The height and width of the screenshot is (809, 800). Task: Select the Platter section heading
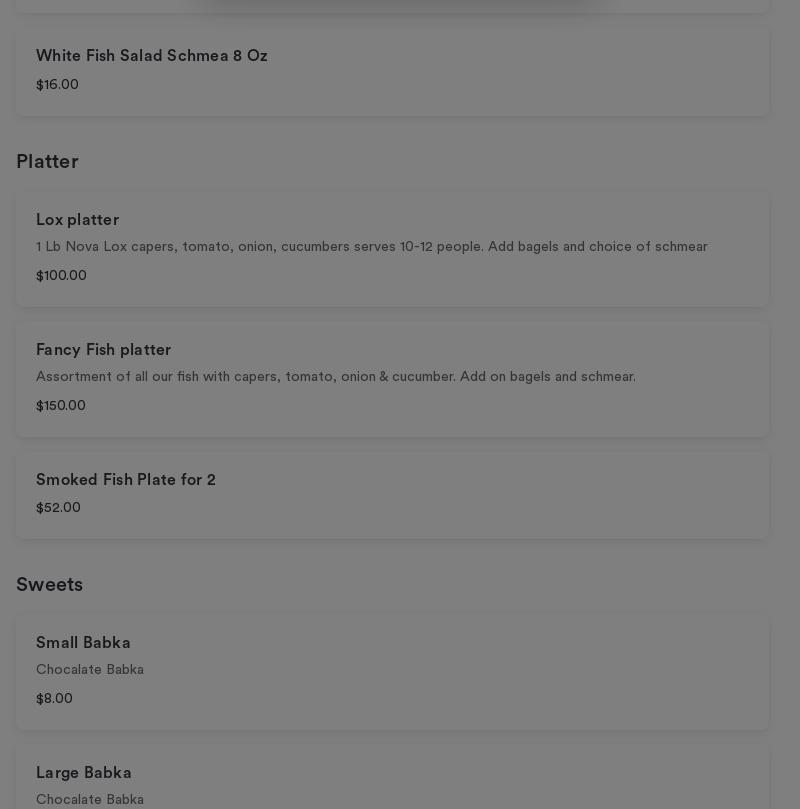point(47,162)
